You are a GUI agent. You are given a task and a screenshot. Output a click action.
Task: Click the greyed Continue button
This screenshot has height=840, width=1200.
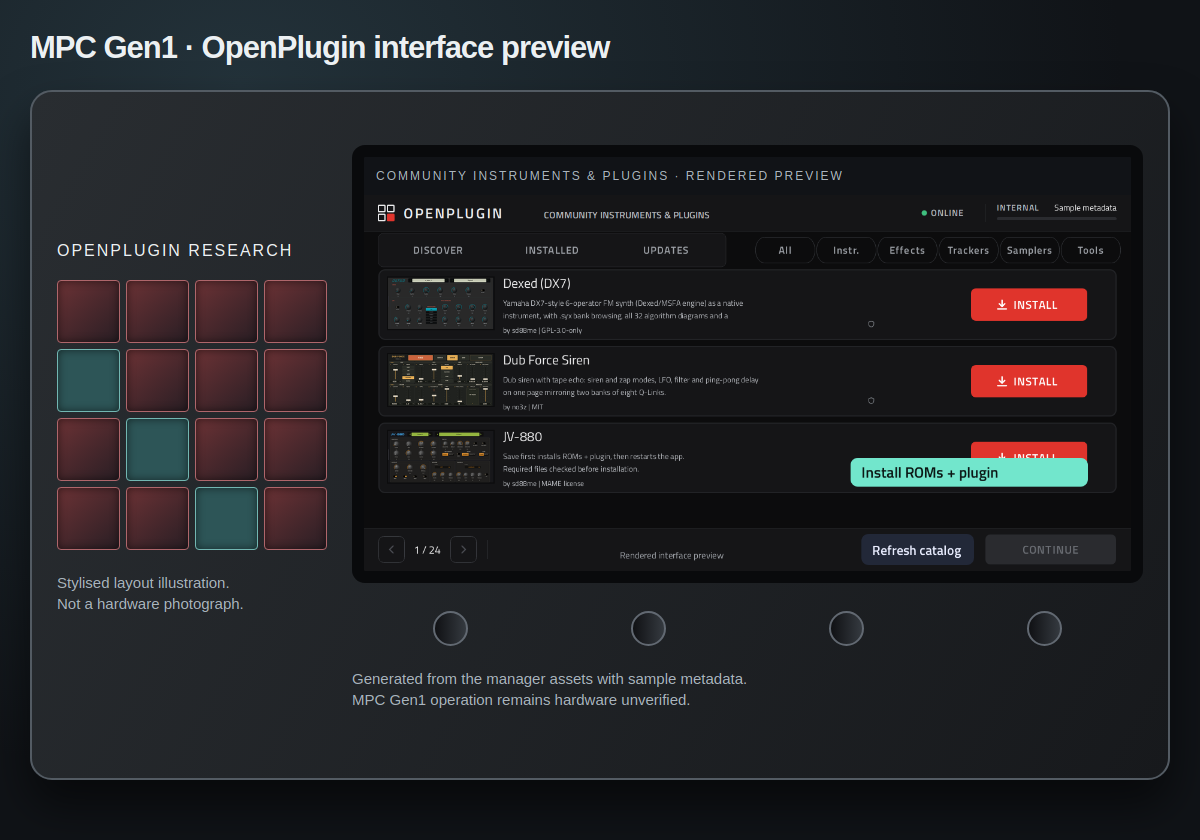1050,550
